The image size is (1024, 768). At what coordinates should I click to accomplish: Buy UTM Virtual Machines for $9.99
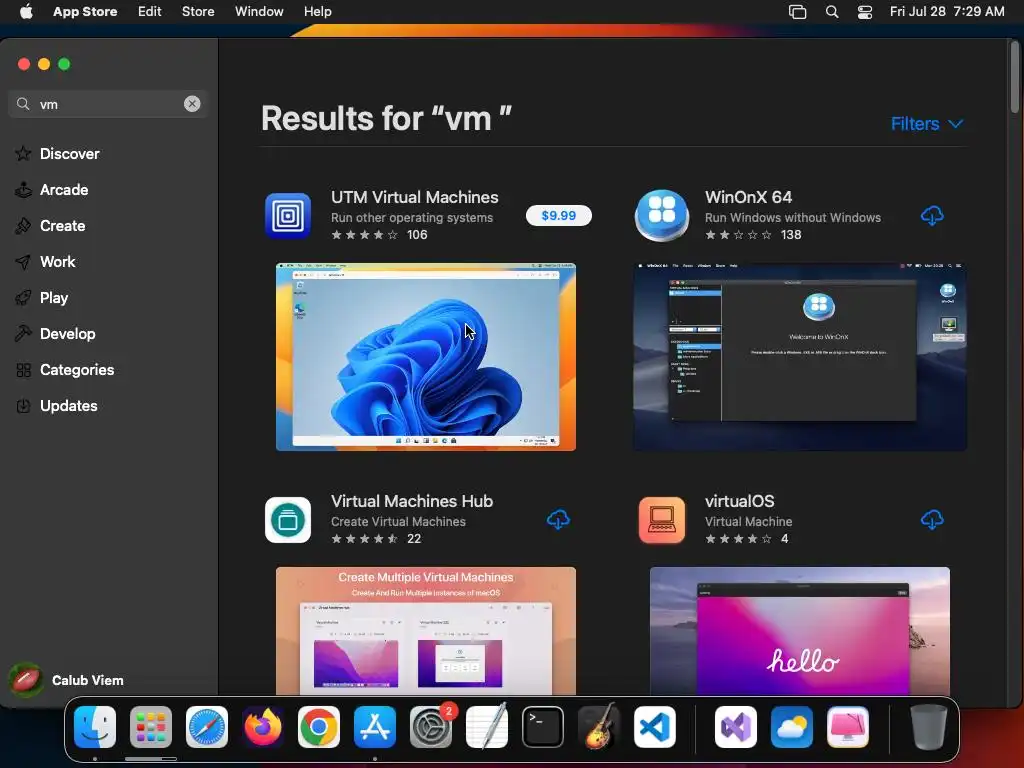(x=558, y=216)
